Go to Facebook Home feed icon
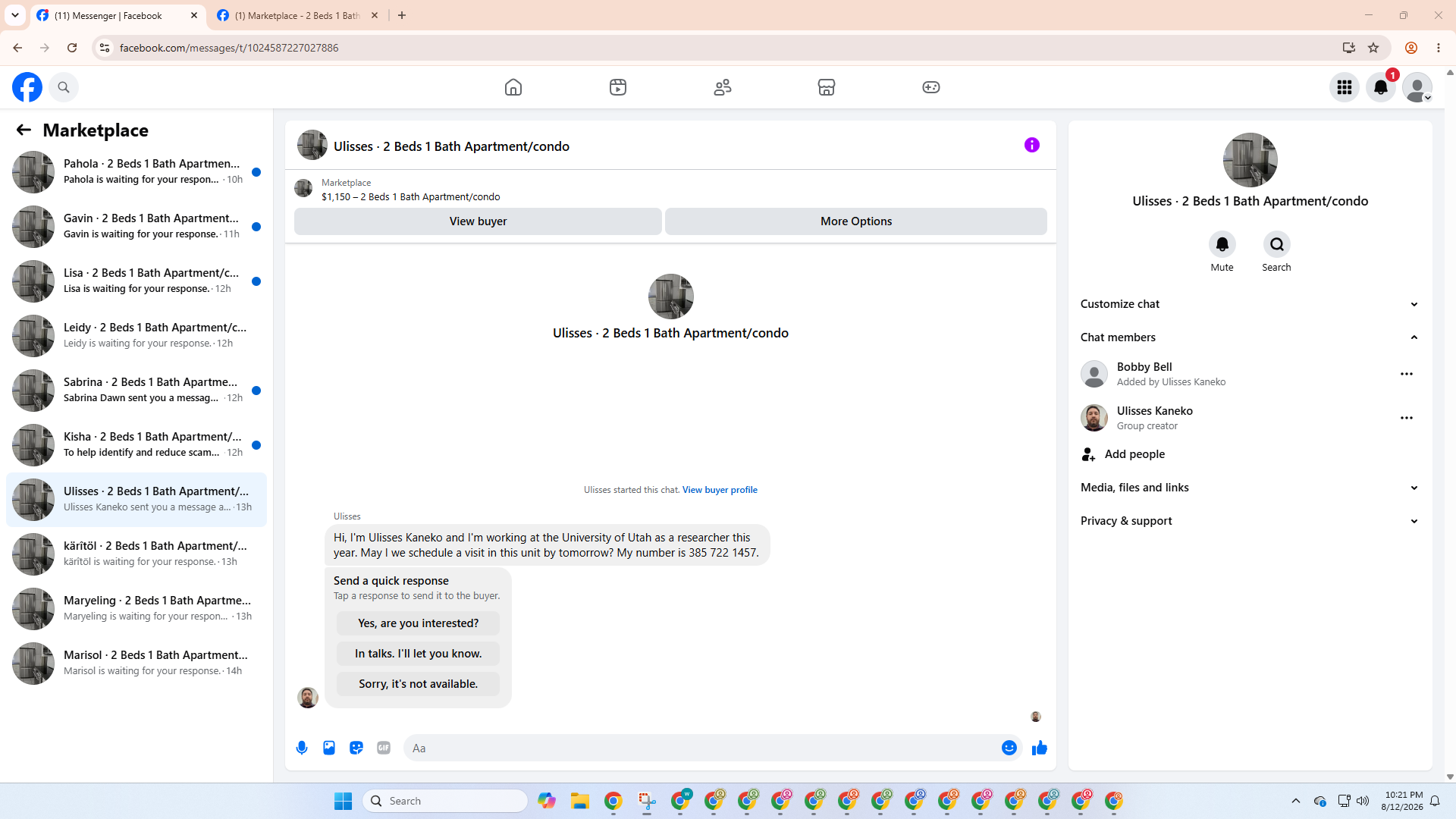 coord(513,87)
